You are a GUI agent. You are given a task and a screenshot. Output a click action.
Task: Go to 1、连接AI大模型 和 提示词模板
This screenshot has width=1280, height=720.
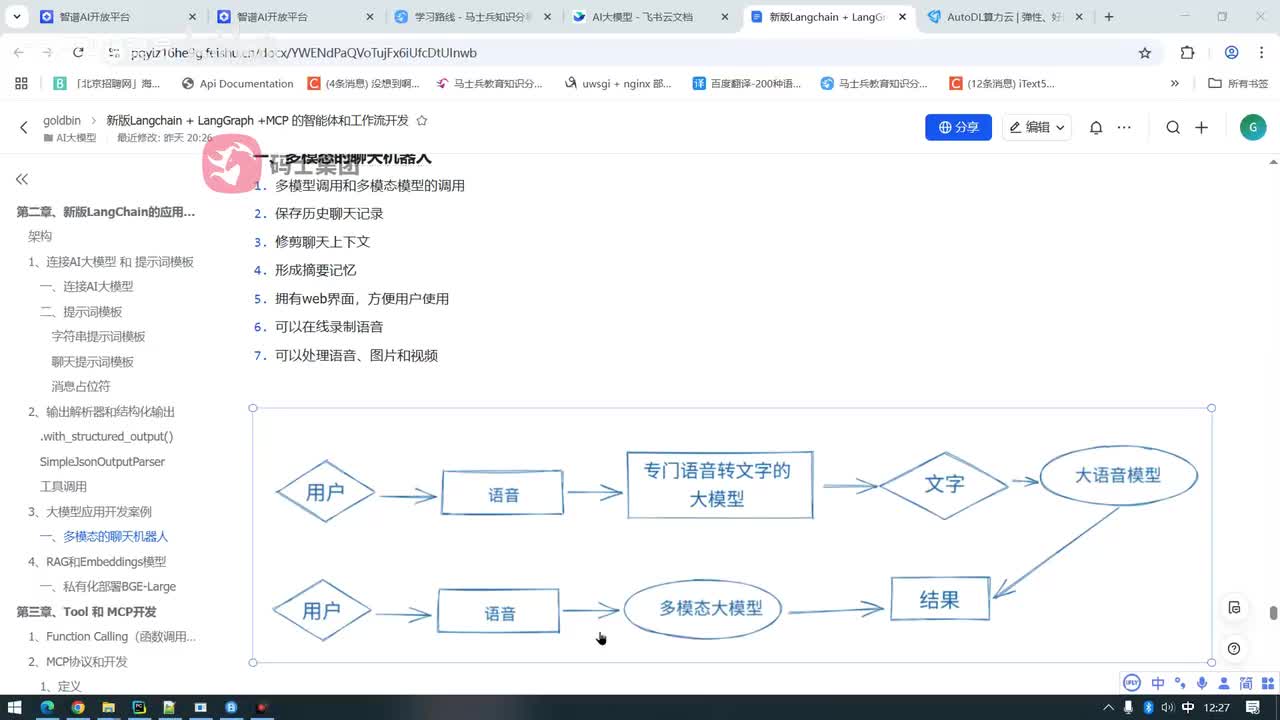111,262
